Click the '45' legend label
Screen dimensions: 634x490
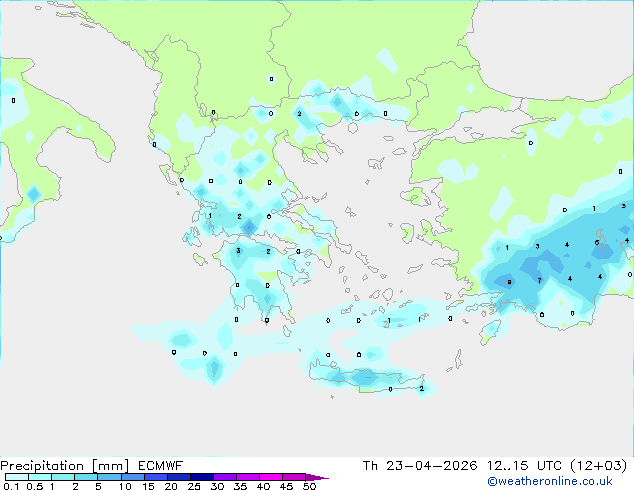coord(286,486)
